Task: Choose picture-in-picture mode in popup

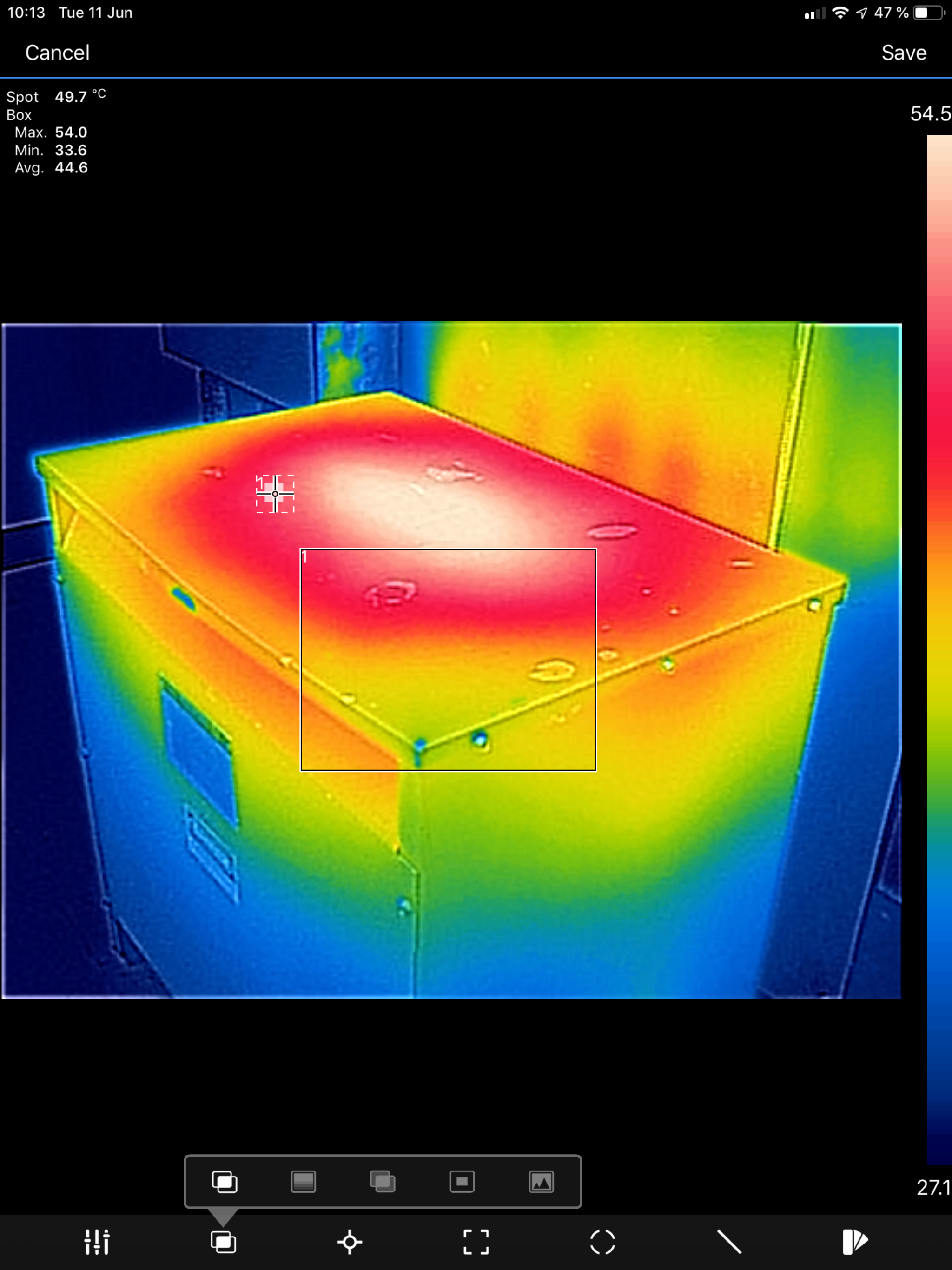Action: pyautogui.click(x=462, y=1182)
